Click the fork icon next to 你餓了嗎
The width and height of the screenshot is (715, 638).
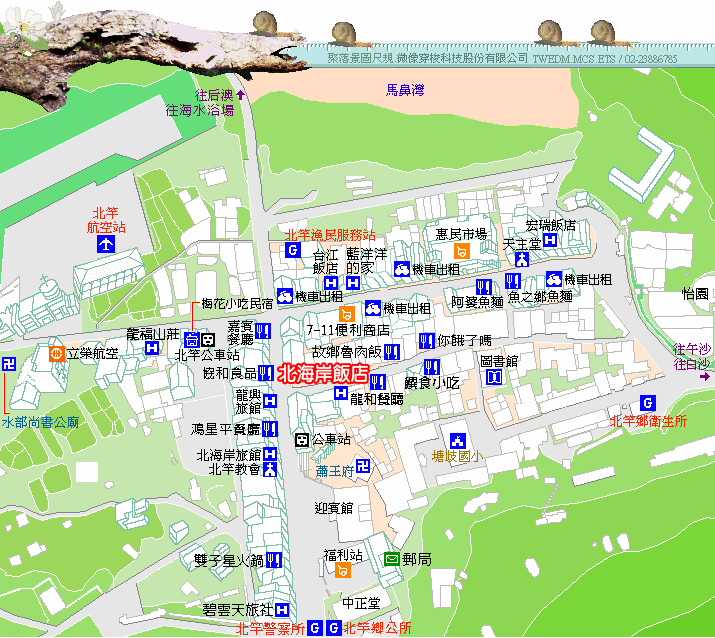coord(427,341)
